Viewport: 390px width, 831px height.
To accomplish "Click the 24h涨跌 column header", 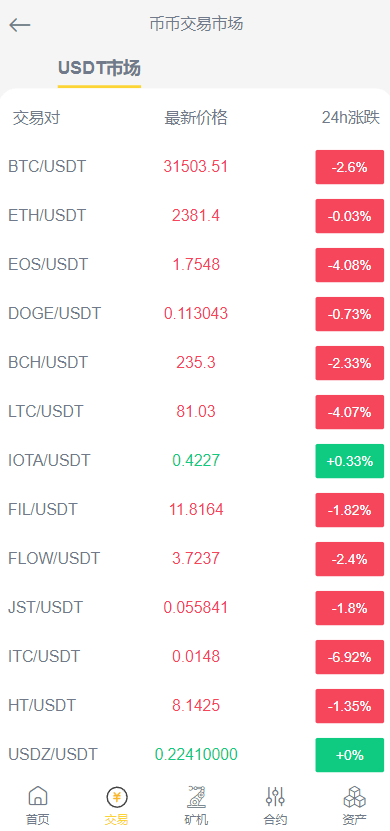I will coord(351,118).
